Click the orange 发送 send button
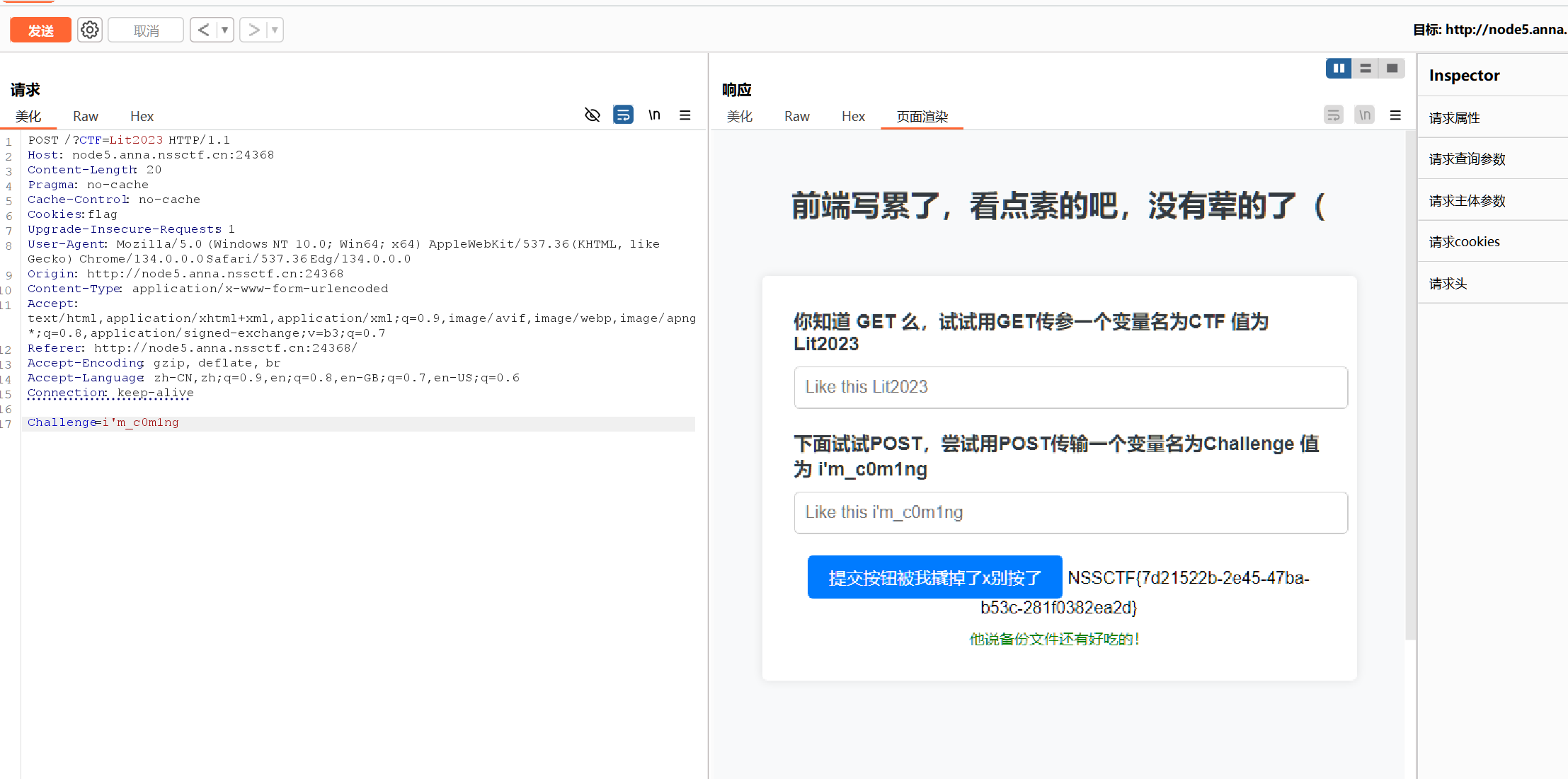The height and width of the screenshot is (779, 1568). pos(40,30)
